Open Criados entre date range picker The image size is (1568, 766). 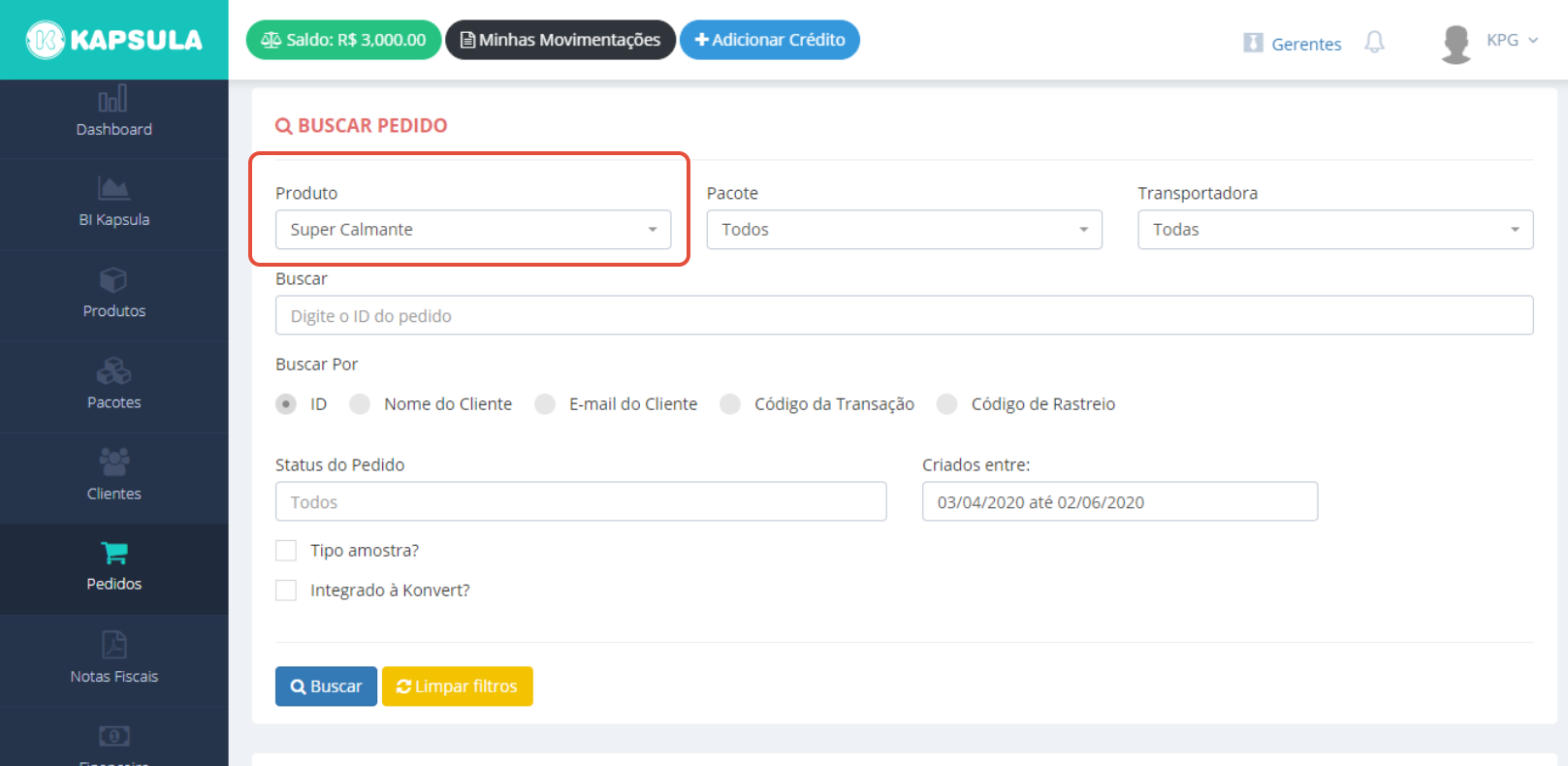pyautogui.click(x=1120, y=501)
